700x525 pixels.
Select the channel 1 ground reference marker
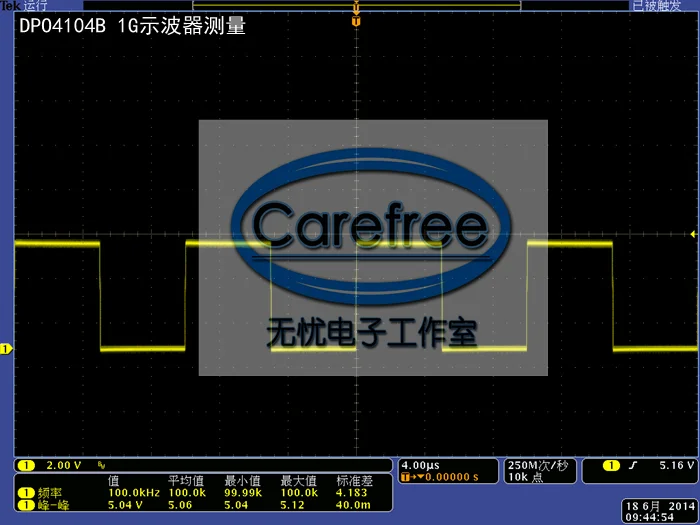6,349
